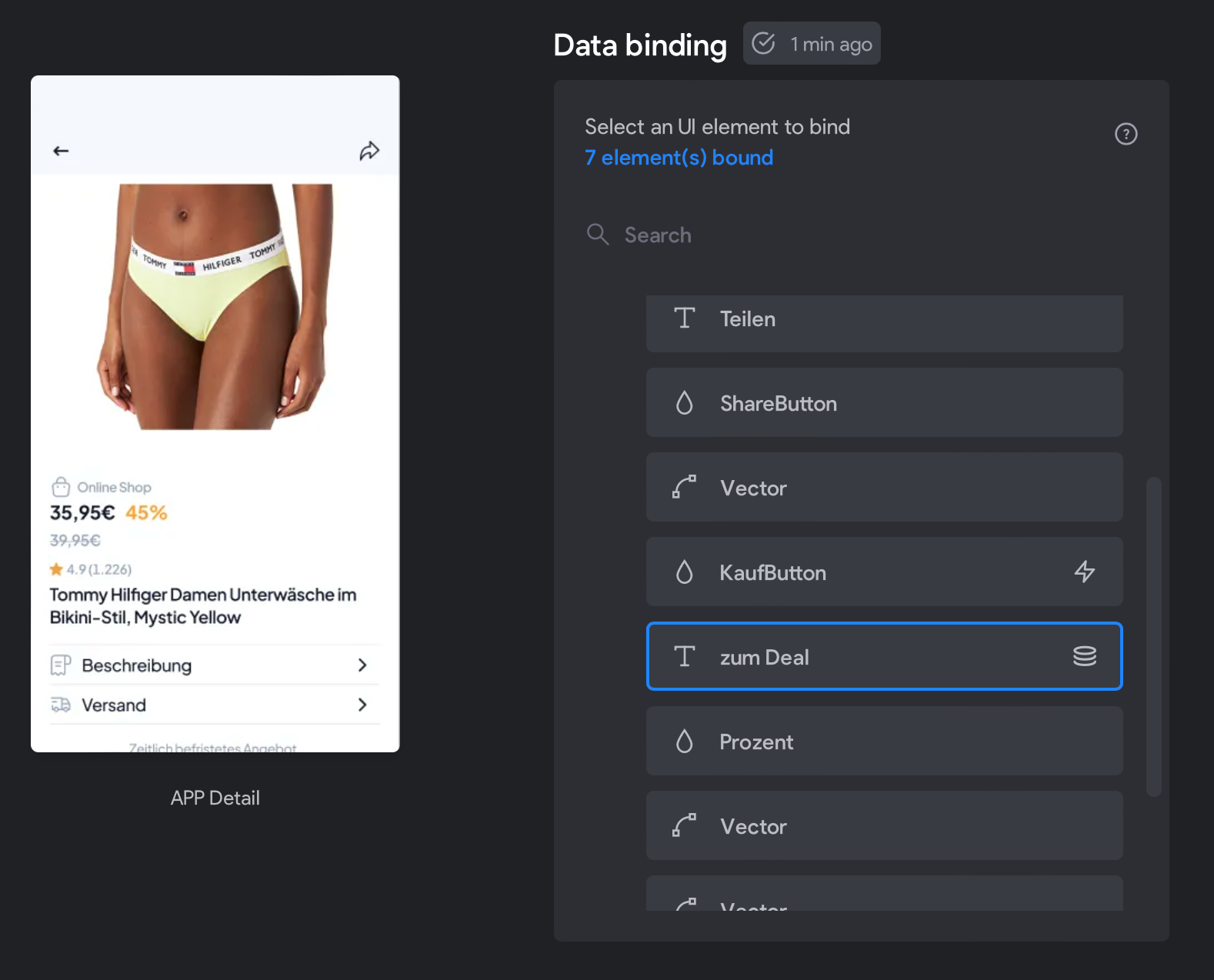
Task: Click the 35,95€ price text
Action: (82, 513)
